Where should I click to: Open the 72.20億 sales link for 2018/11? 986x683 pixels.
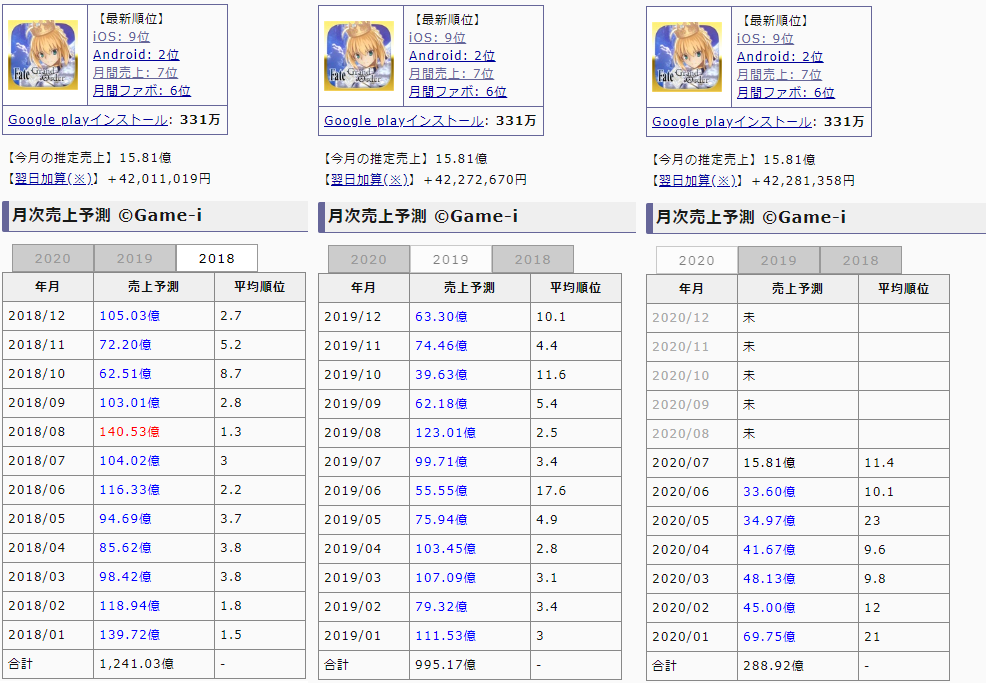click(x=125, y=345)
